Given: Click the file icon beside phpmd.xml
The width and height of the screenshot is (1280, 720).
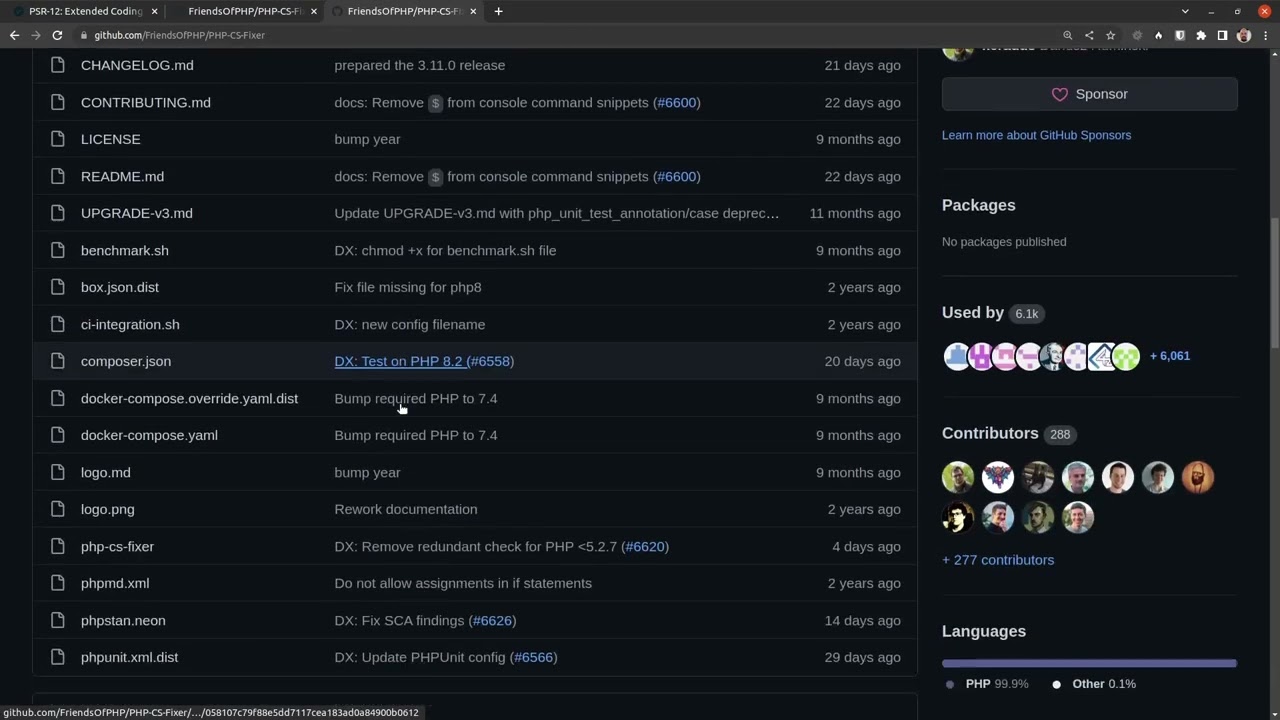Looking at the screenshot, I should [58, 583].
